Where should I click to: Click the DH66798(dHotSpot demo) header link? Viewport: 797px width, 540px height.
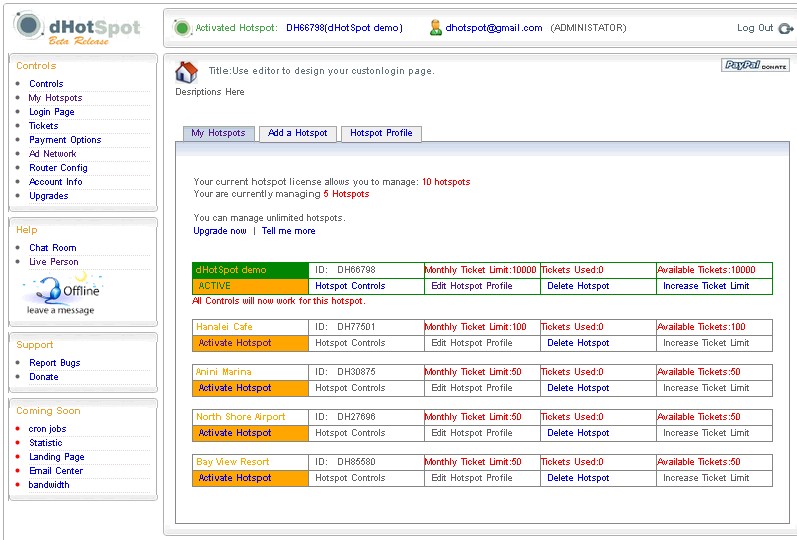pos(345,28)
